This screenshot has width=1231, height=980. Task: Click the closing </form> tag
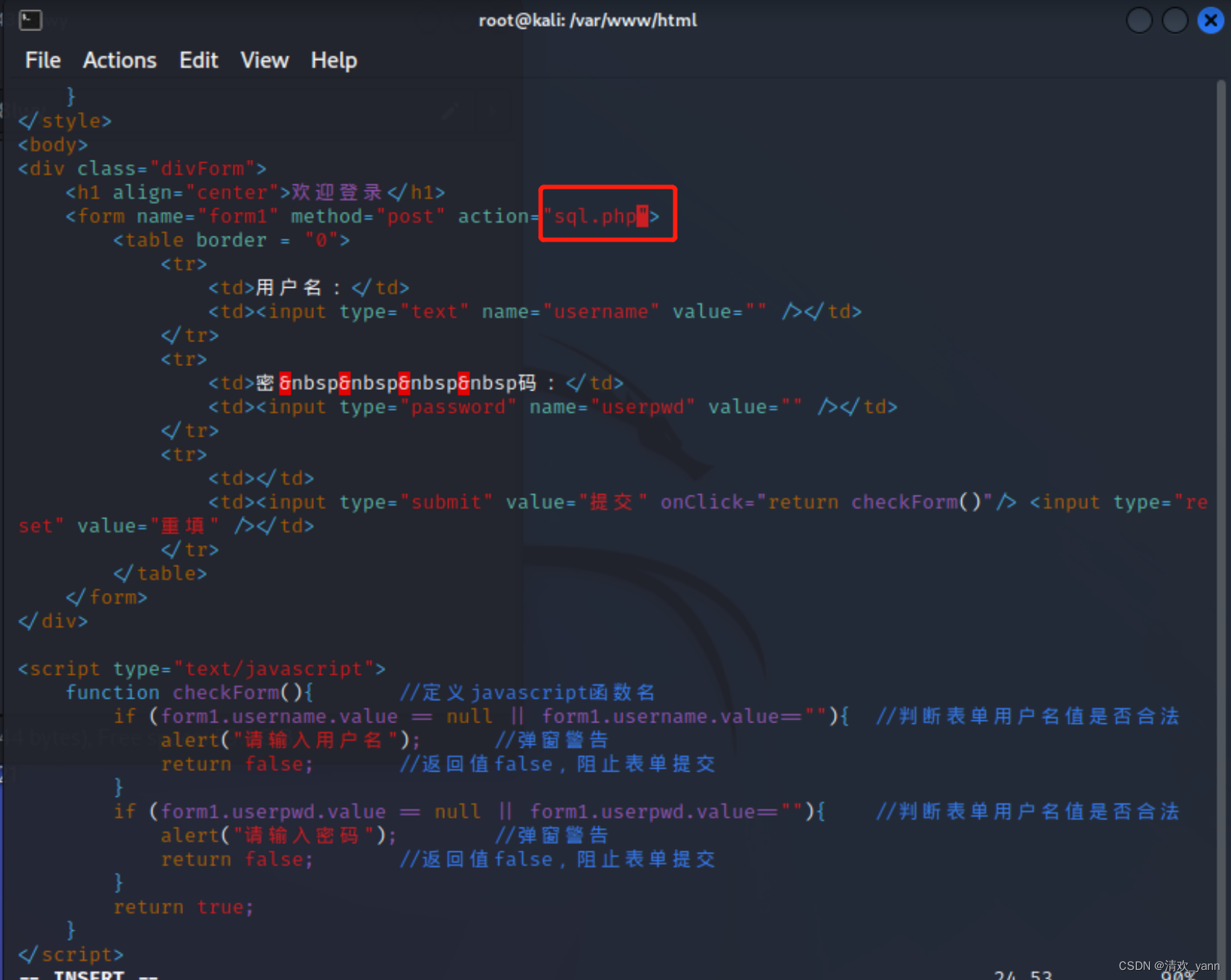(x=106, y=597)
